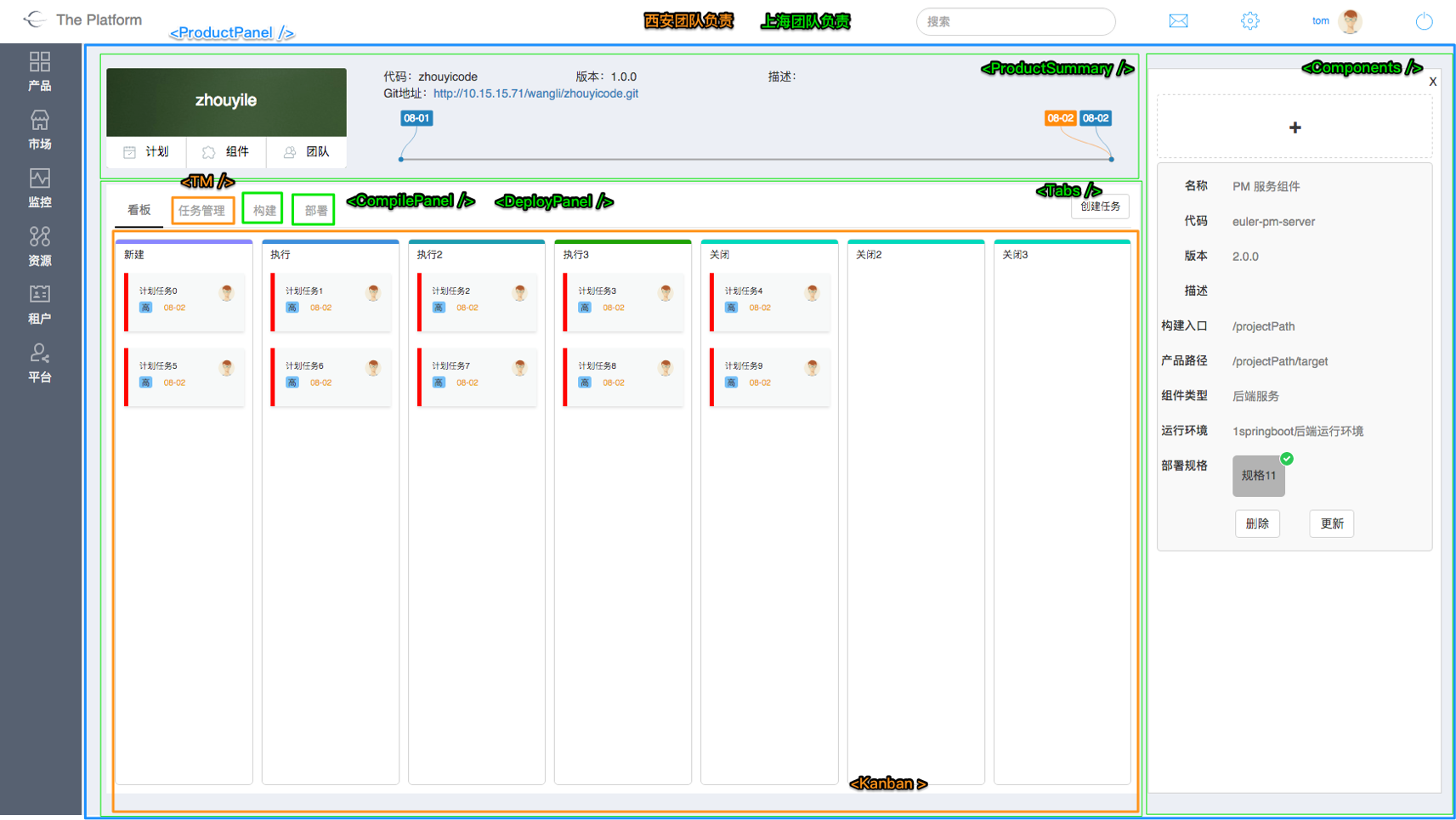This screenshot has height=820, width=1456.
Task: Click the 更新 button in component panel
Action: click(1331, 523)
